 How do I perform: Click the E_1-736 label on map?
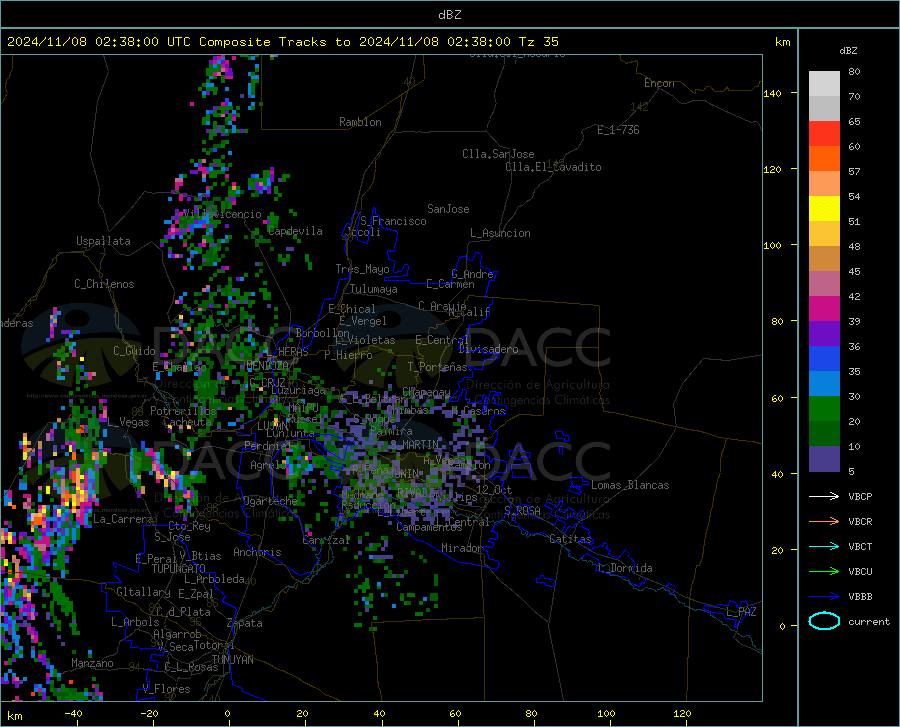[618, 130]
